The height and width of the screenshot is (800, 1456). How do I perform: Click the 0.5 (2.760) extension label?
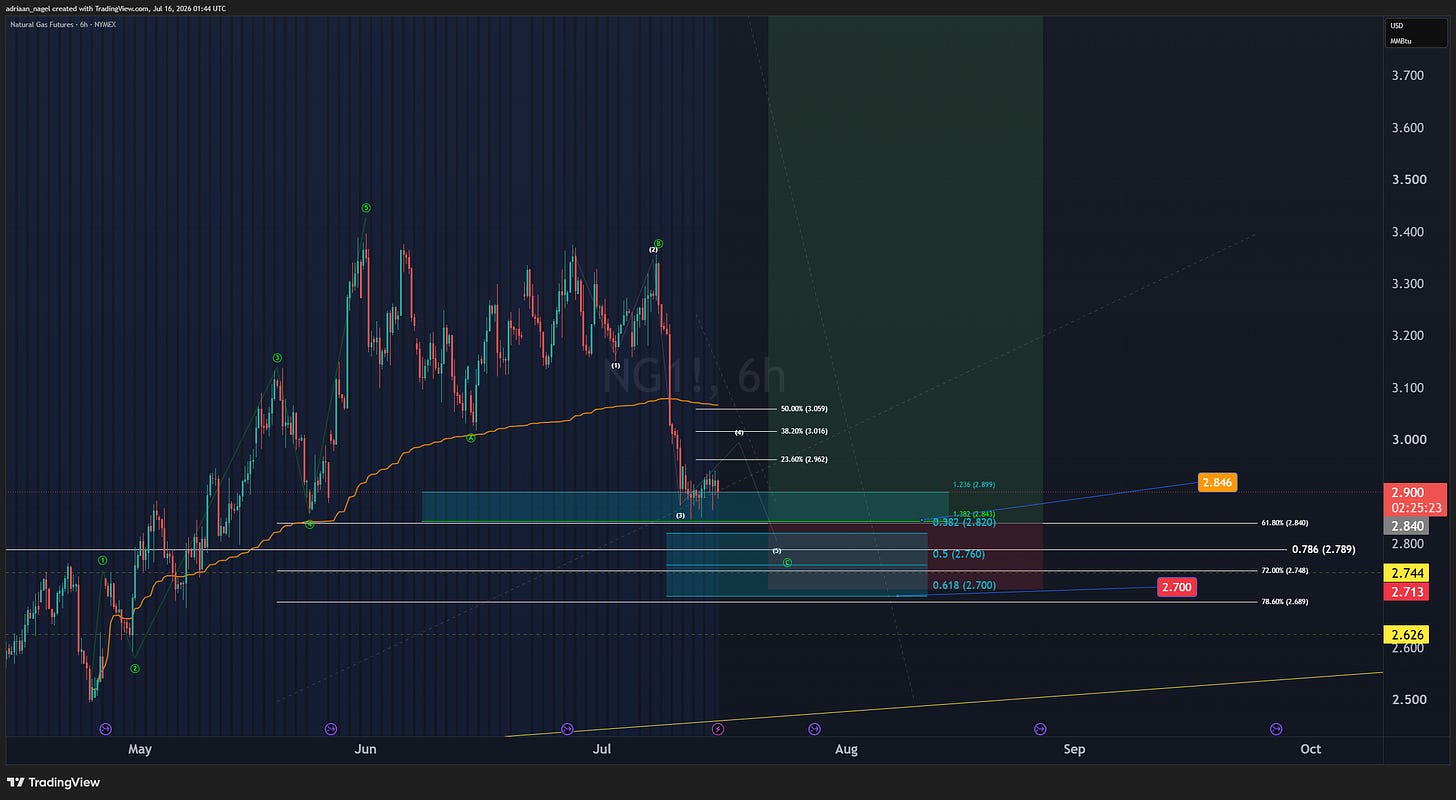[959, 553]
